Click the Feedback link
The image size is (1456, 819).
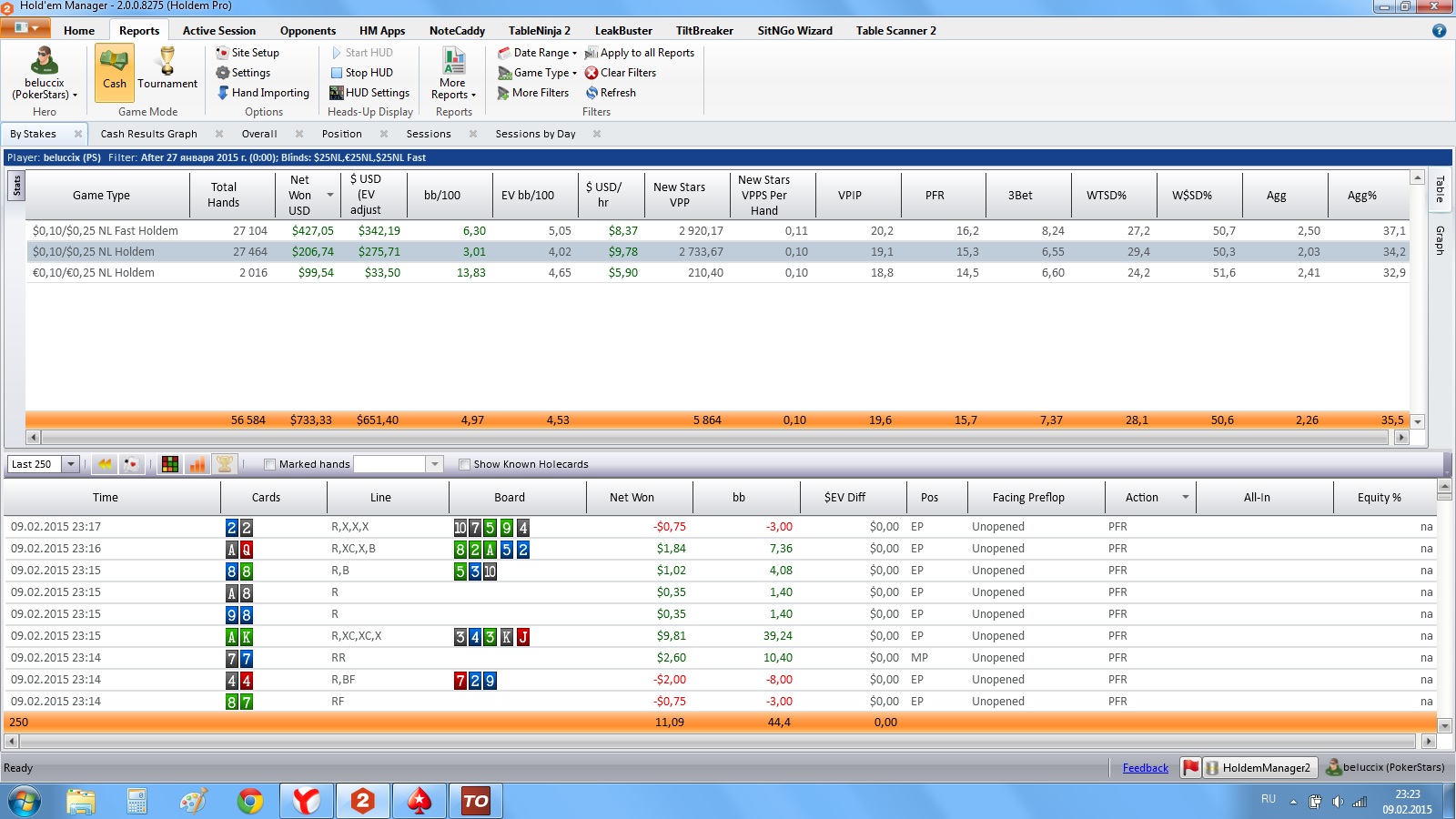pyautogui.click(x=1145, y=768)
